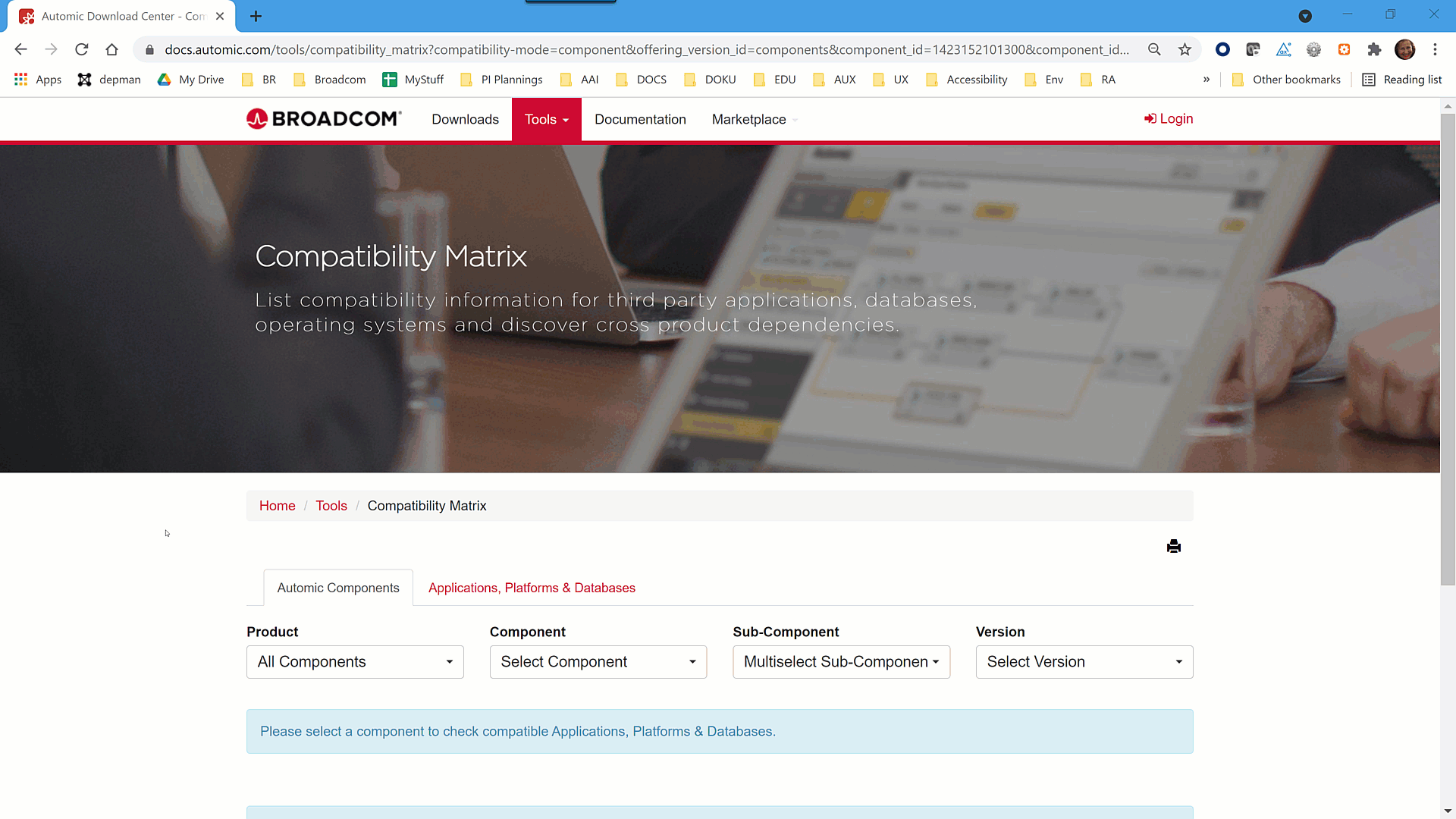1456x819 pixels.
Task: Expand the Tools navigation dropdown
Action: [x=546, y=119]
